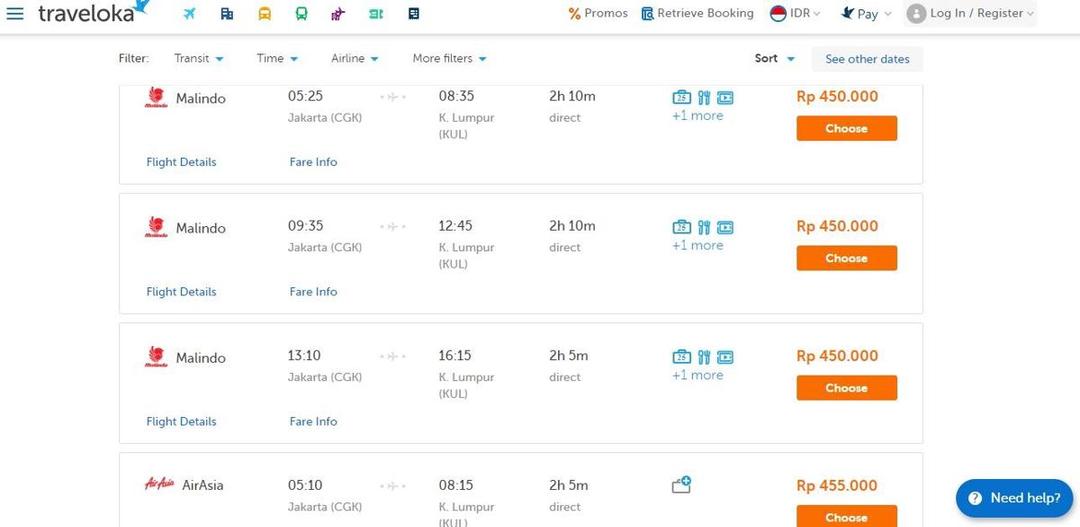Image resolution: width=1080 pixels, height=527 pixels.
Task: Open the green Bus icon
Action: click(x=301, y=14)
